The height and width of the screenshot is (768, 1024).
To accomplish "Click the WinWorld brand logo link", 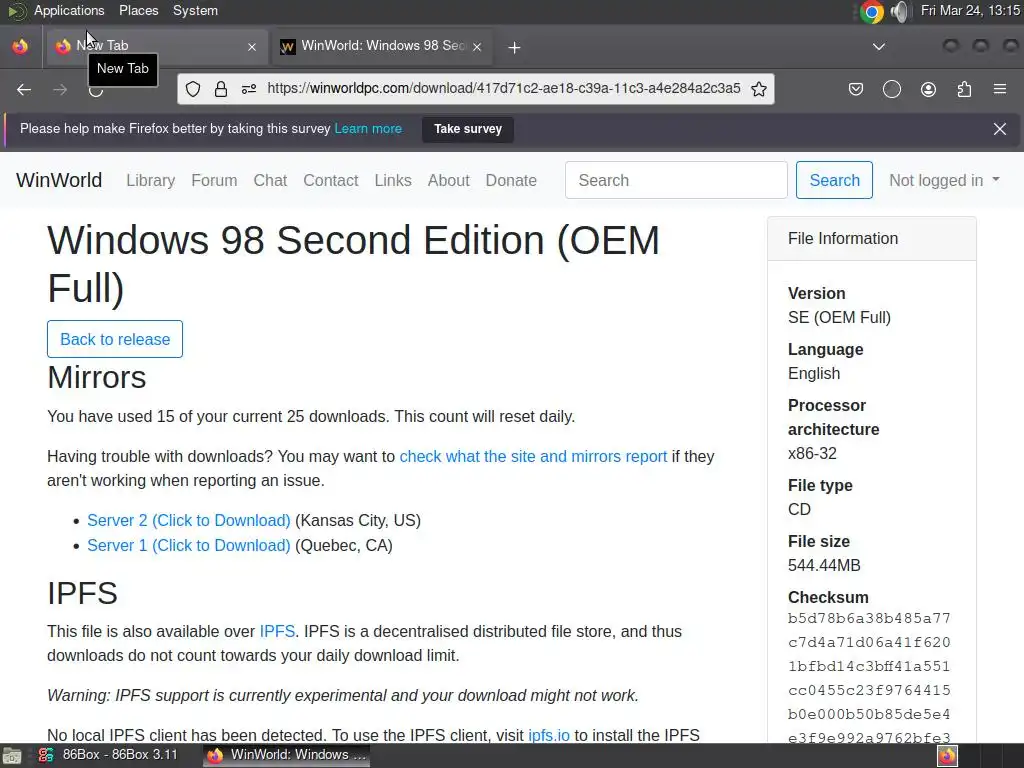I will click(59, 180).
